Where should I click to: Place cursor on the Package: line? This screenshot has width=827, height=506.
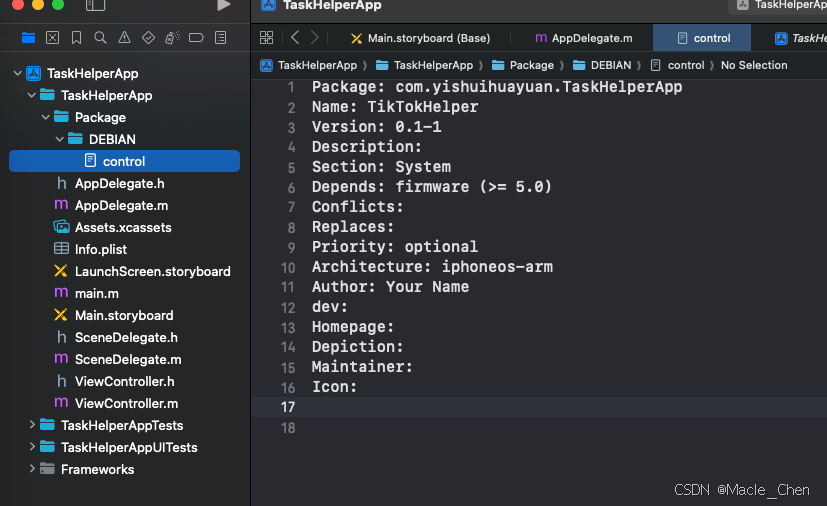click(496, 87)
